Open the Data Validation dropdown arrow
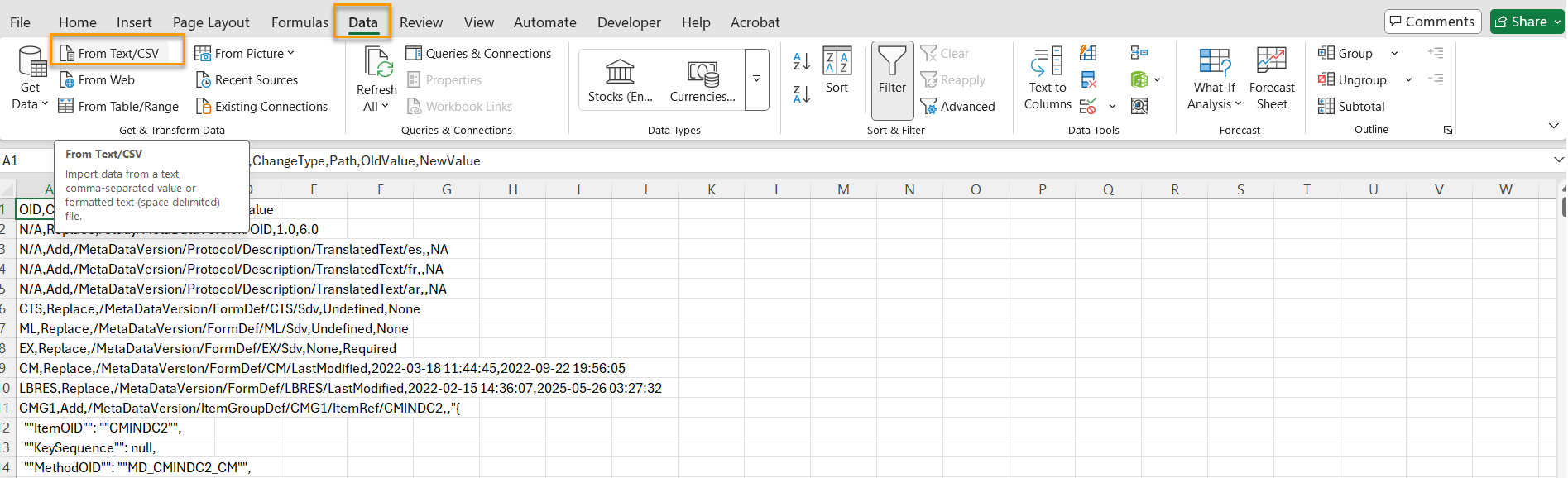 click(1112, 107)
